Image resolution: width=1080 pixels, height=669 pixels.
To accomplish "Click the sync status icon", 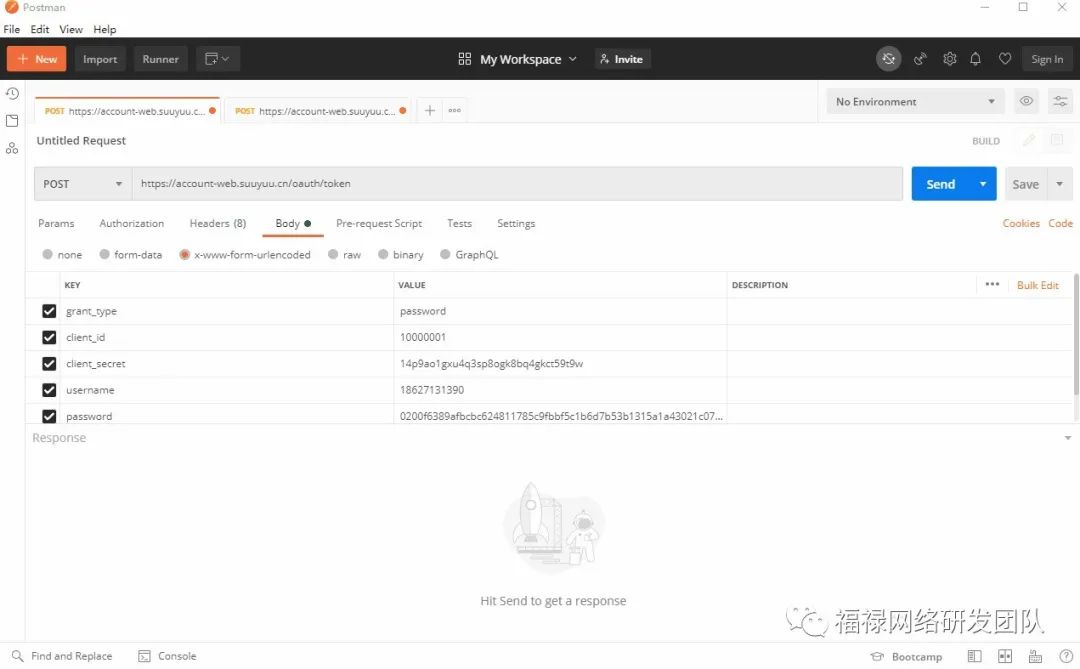I will (889, 59).
